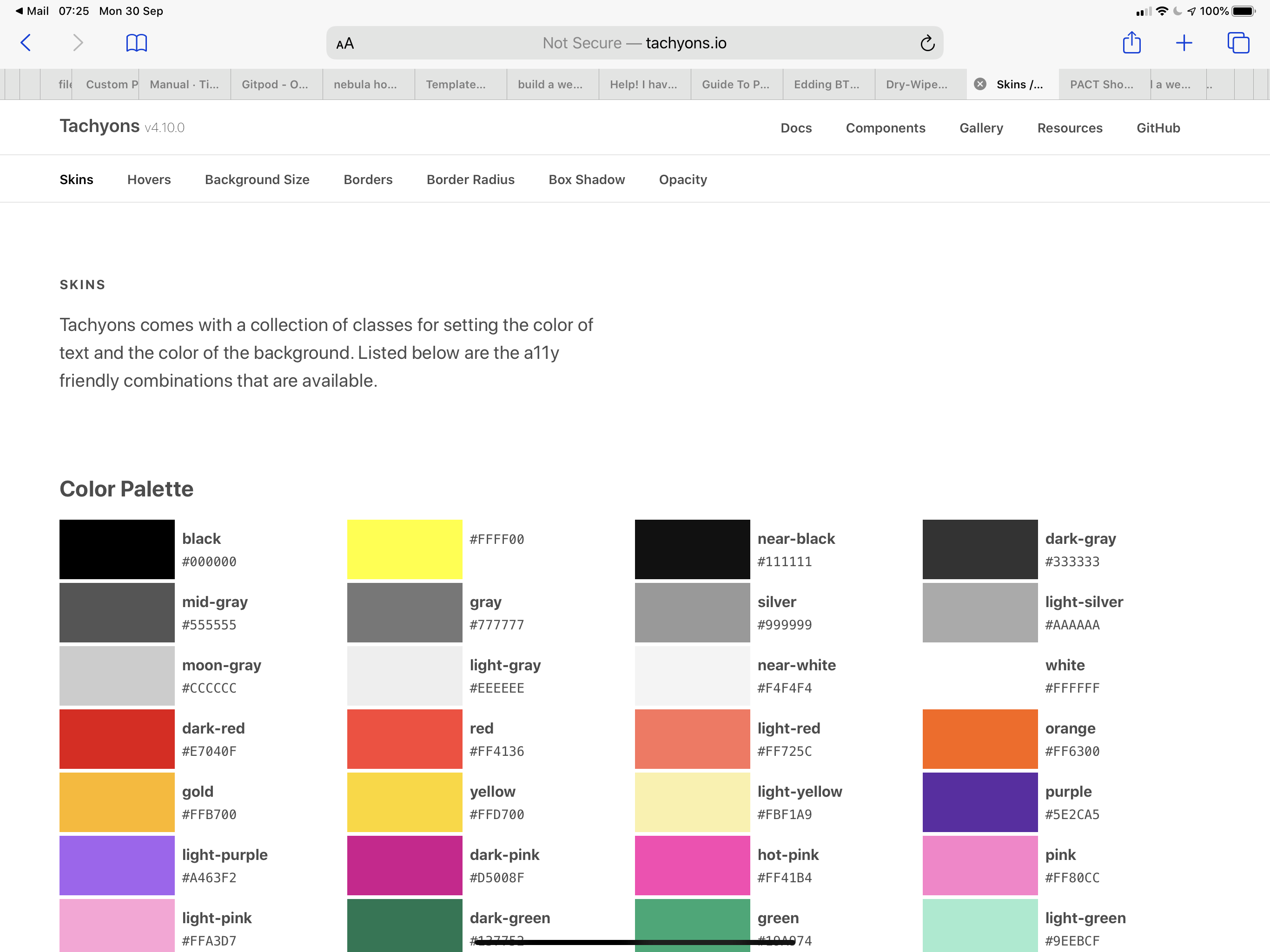
Task: Click the pink #FF80CC swatch
Action: click(980, 865)
